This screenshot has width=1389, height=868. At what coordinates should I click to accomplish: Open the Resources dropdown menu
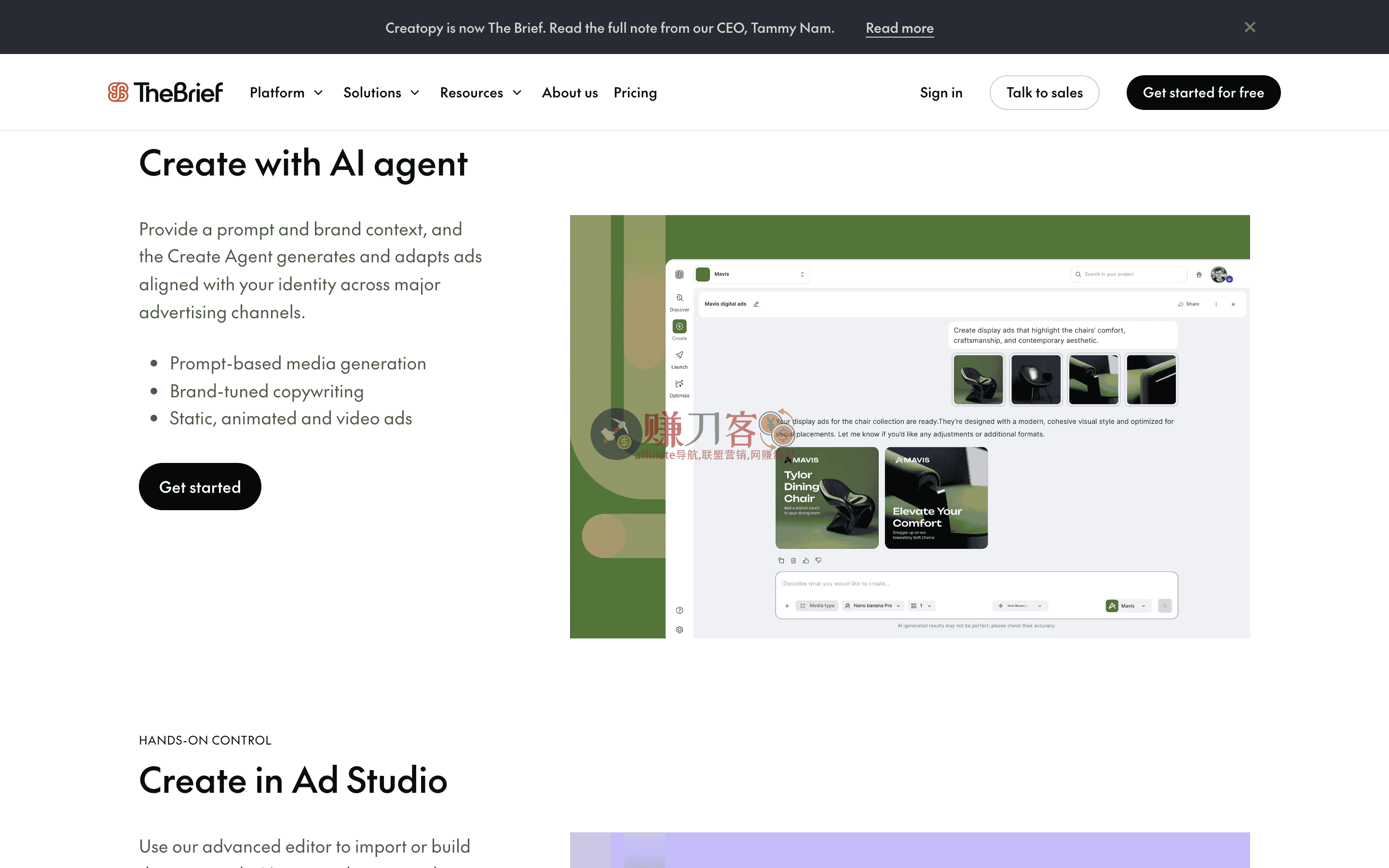[x=480, y=93]
